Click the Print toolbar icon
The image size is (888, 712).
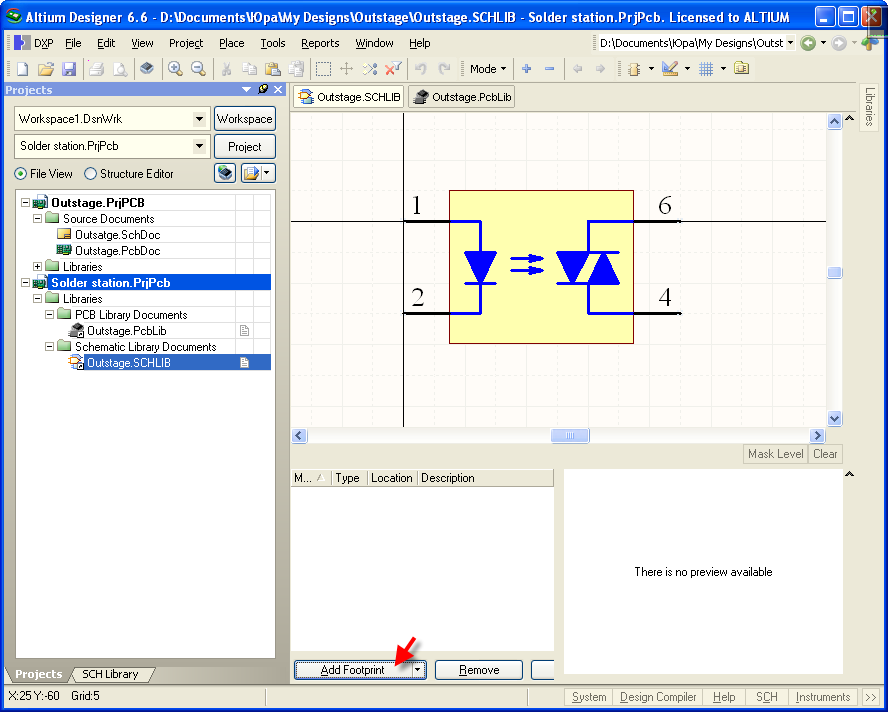click(x=96, y=69)
